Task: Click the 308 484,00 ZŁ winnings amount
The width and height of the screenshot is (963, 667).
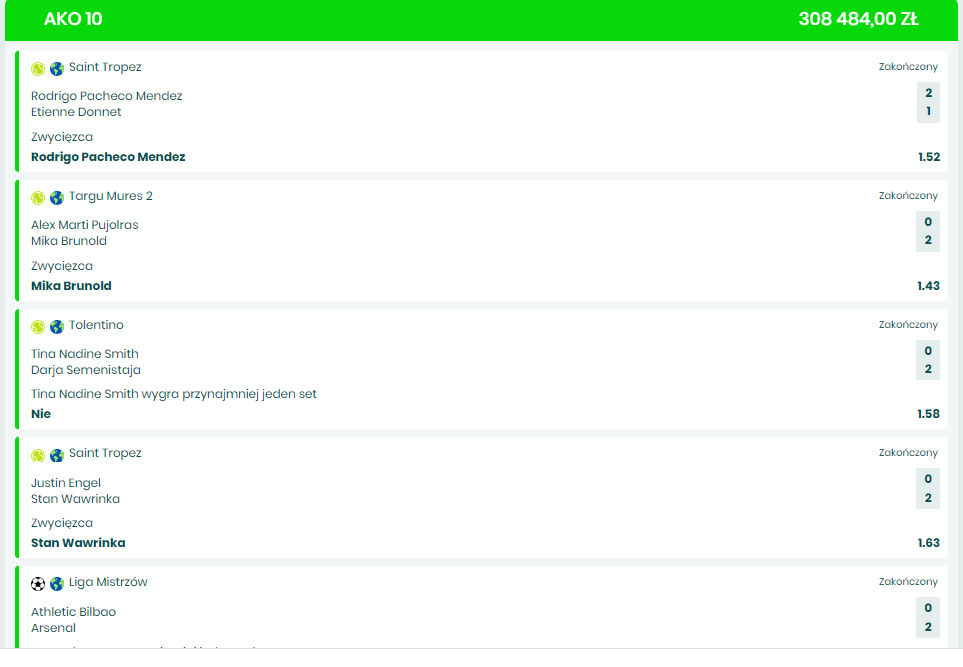Action: click(858, 19)
